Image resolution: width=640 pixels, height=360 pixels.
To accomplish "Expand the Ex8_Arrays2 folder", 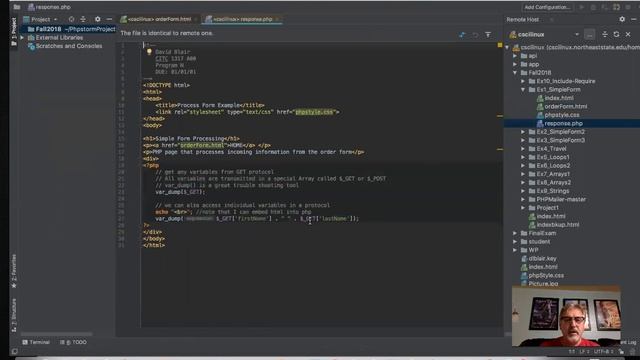I will click(x=523, y=182).
